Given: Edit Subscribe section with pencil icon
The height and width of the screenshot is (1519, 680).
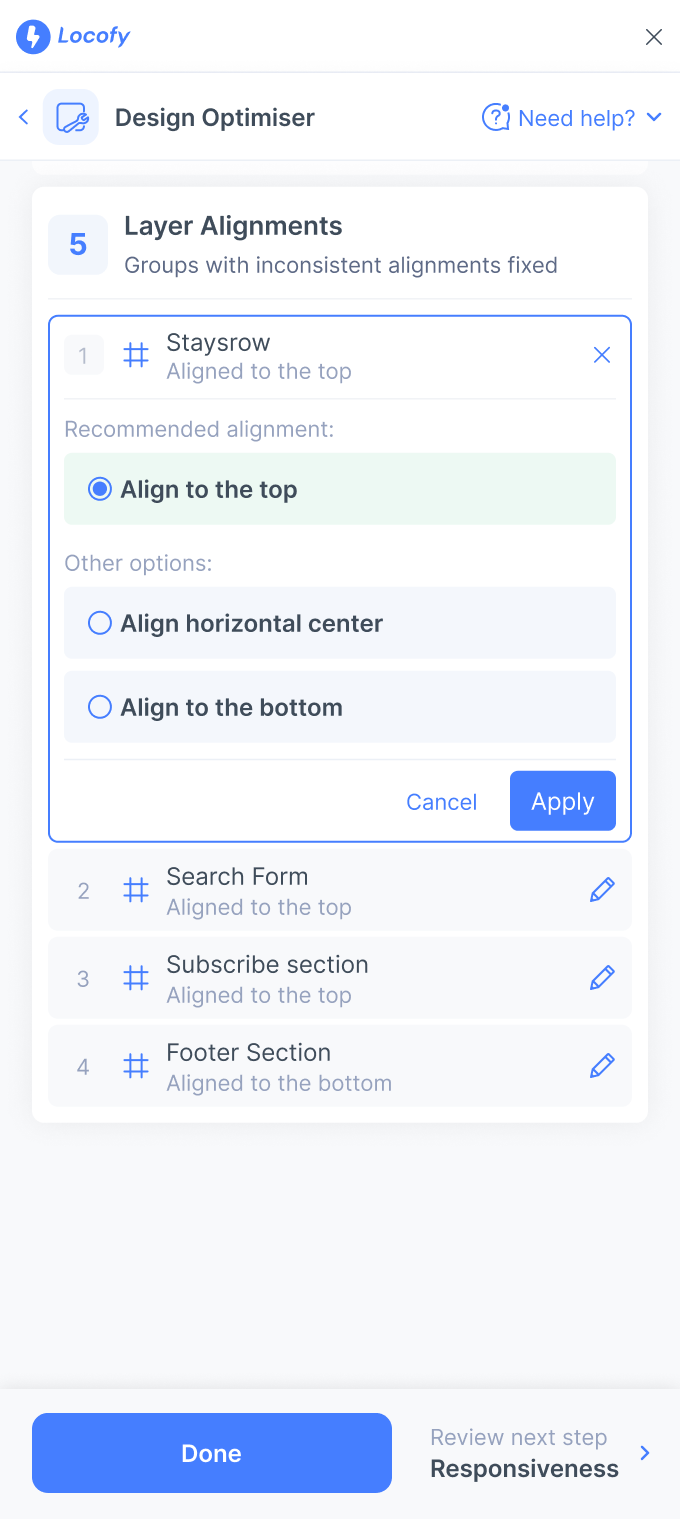Looking at the screenshot, I should (602, 978).
